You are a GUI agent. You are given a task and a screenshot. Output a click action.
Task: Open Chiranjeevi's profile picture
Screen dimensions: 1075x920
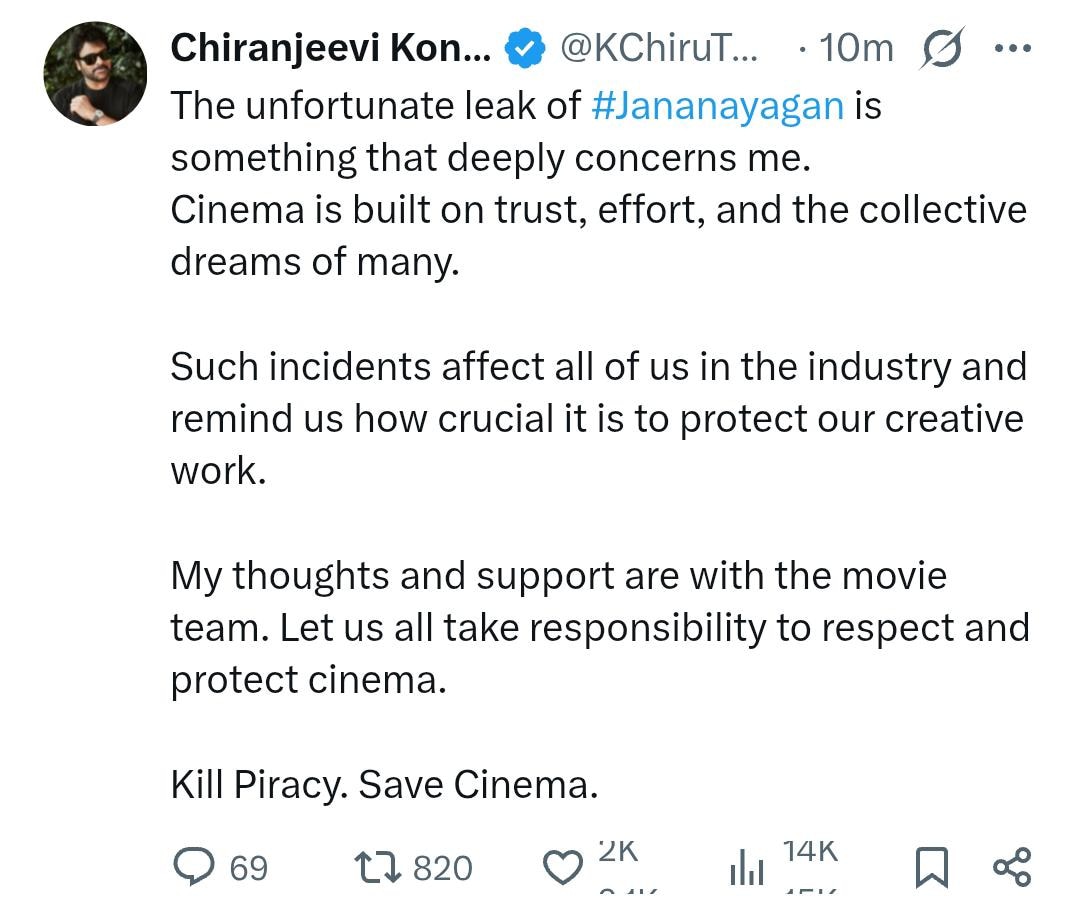pyautogui.click(x=95, y=74)
